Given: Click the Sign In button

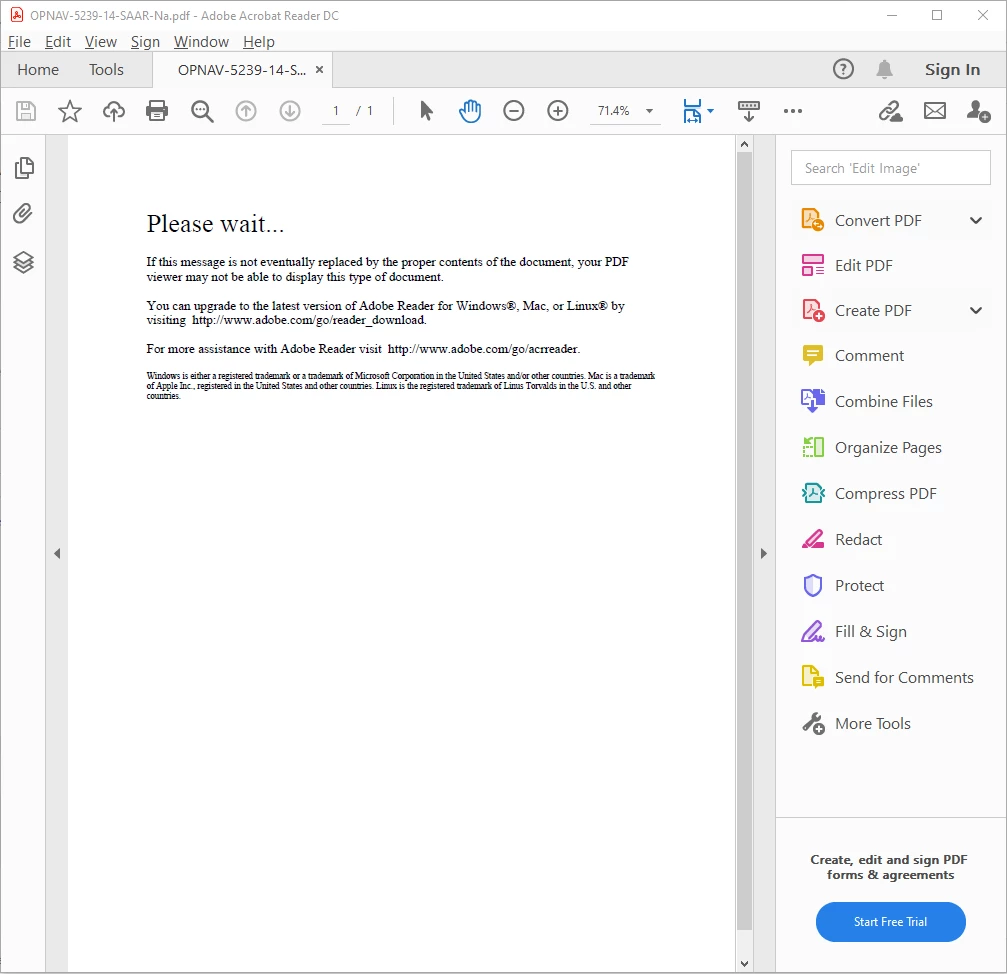Looking at the screenshot, I should coord(952,69).
